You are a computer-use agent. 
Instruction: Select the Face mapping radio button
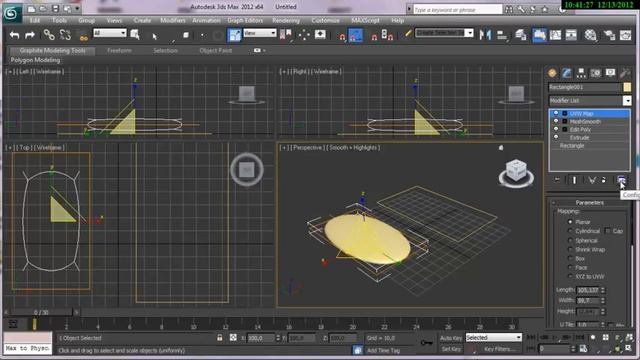pyautogui.click(x=570, y=267)
